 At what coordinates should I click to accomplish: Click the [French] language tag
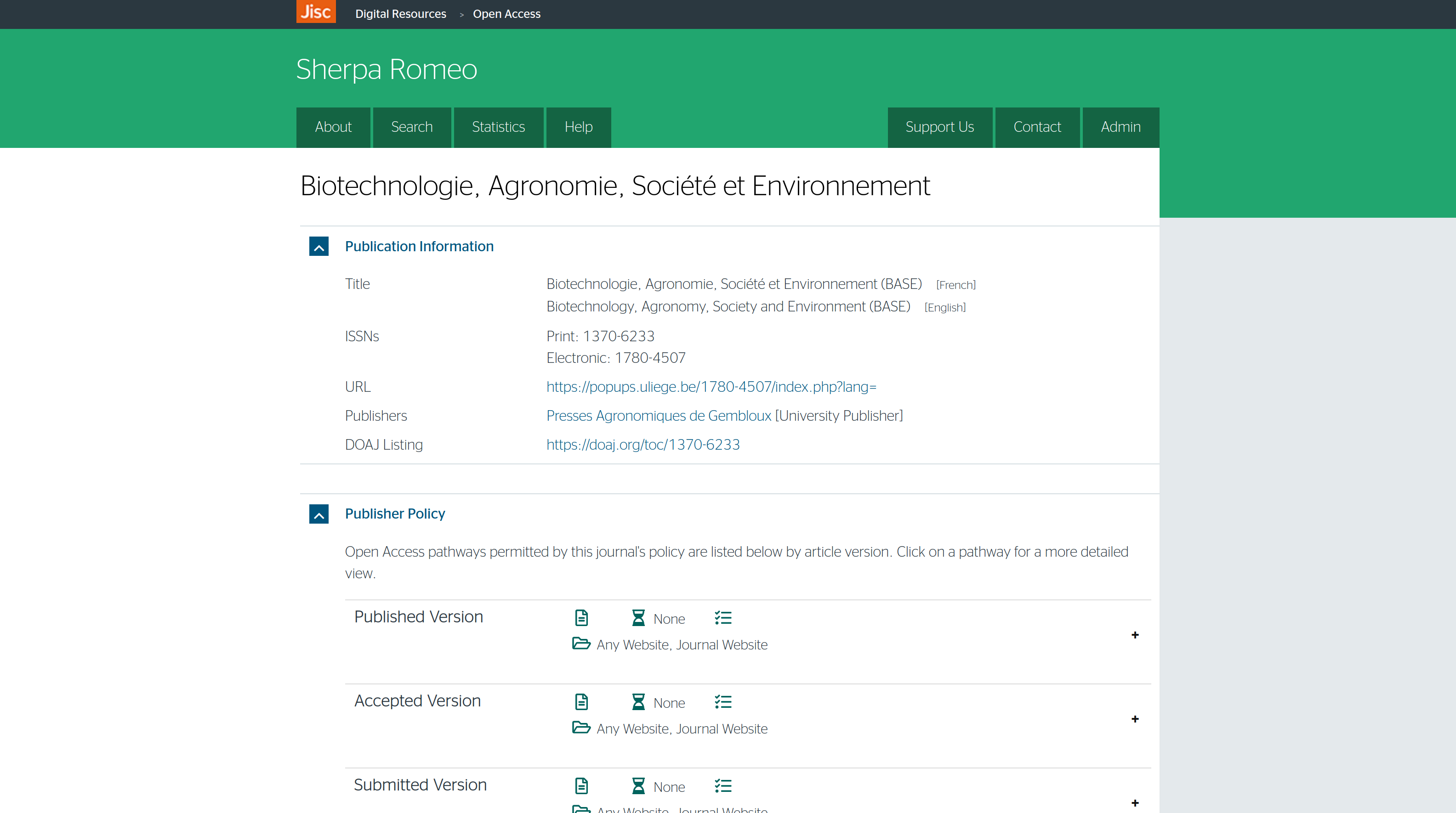pos(956,285)
